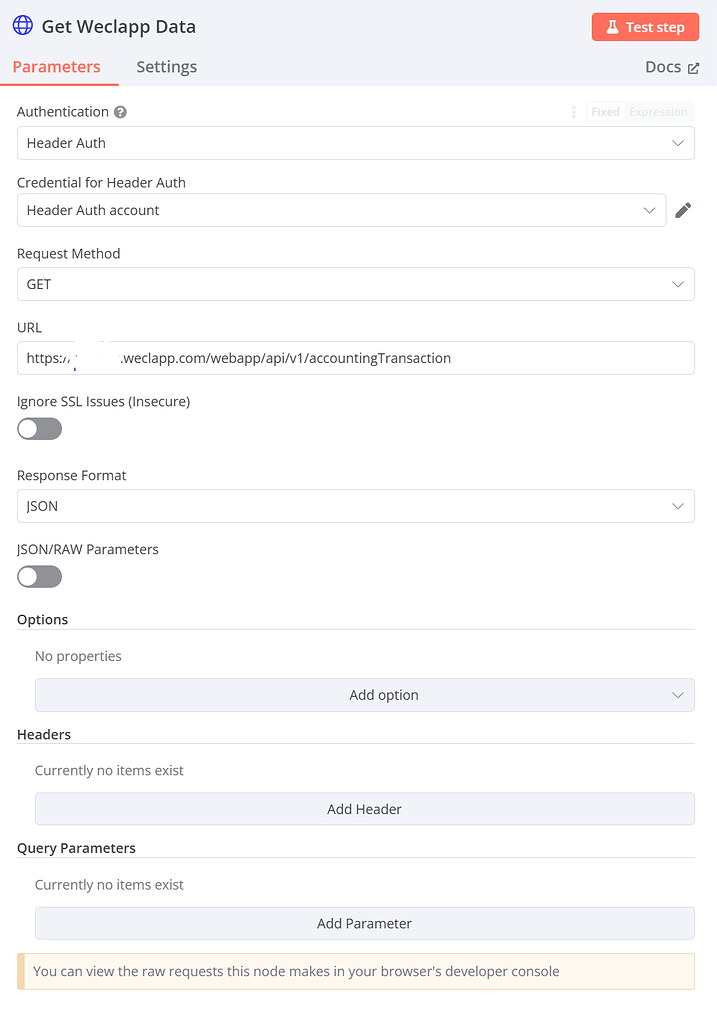Viewport: 717px width, 1024px height.
Task: Switch to the Settings tab
Action: pyautogui.click(x=166, y=67)
